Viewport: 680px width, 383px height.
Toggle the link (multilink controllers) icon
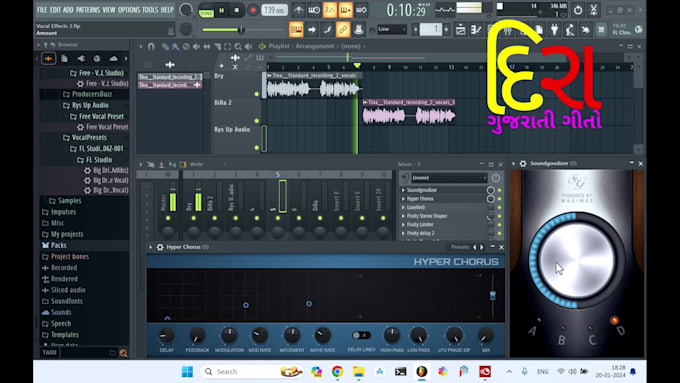point(343,29)
